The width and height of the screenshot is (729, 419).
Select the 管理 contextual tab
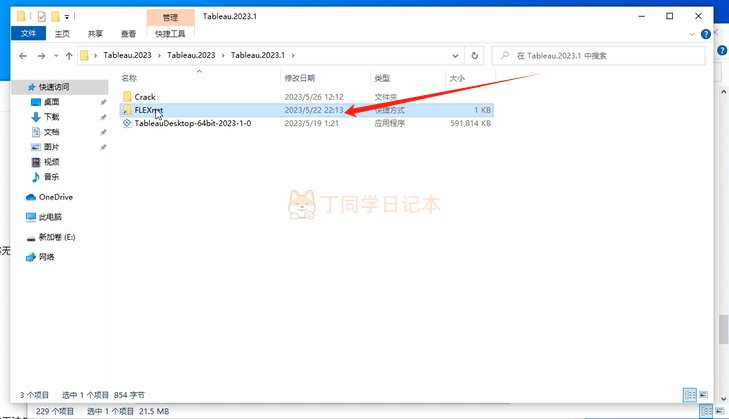[170, 17]
